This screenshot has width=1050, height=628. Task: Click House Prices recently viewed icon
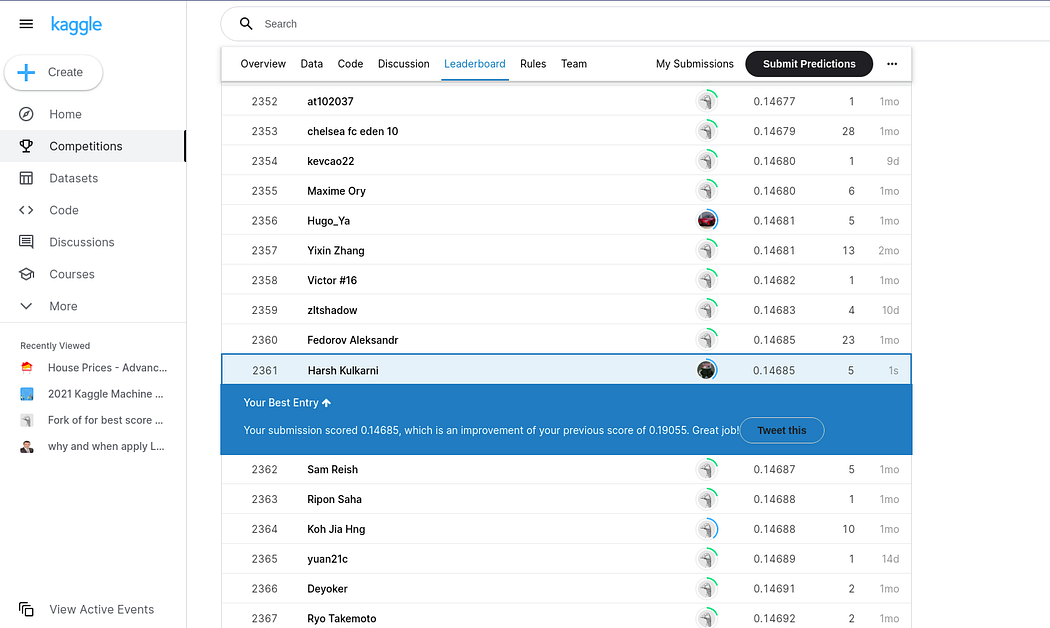pos(27,368)
